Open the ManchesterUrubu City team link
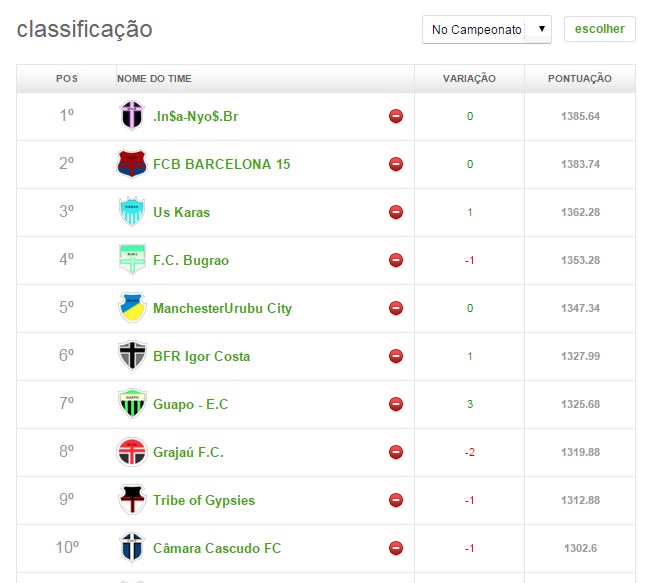 pyautogui.click(x=222, y=308)
